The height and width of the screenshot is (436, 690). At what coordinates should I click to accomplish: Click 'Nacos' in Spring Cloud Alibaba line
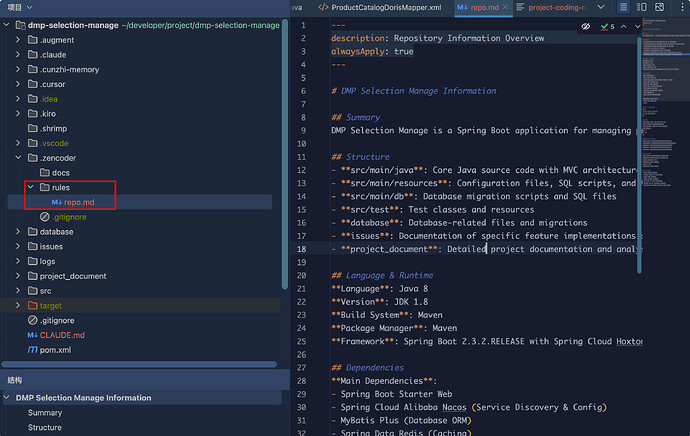[454, 407]
